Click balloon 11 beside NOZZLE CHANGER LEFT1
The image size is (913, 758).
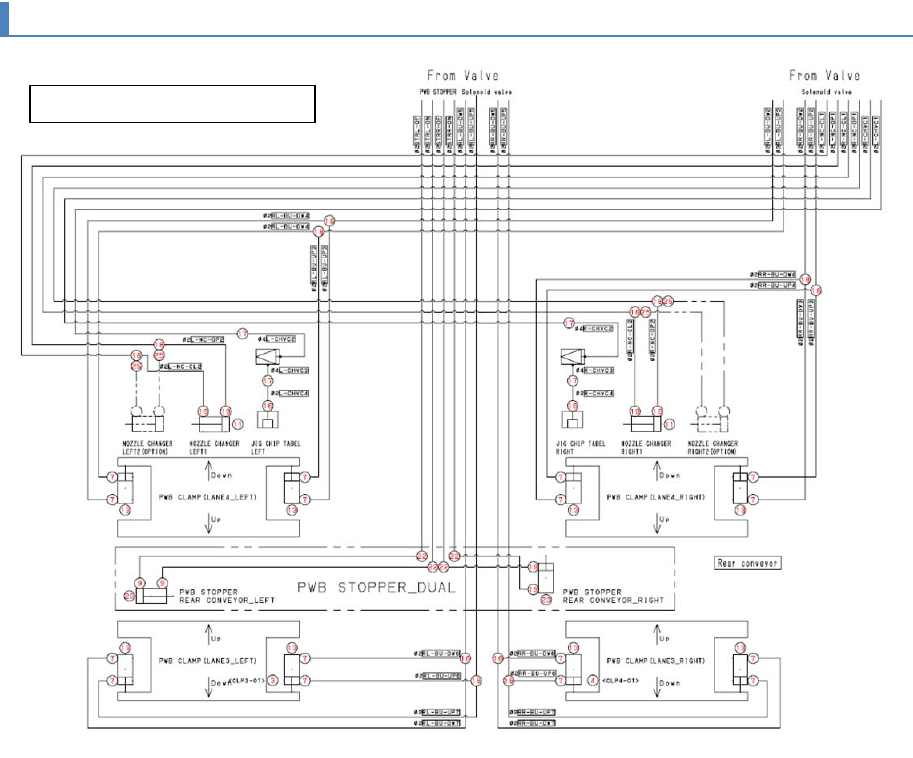click(x=238, y=424)
